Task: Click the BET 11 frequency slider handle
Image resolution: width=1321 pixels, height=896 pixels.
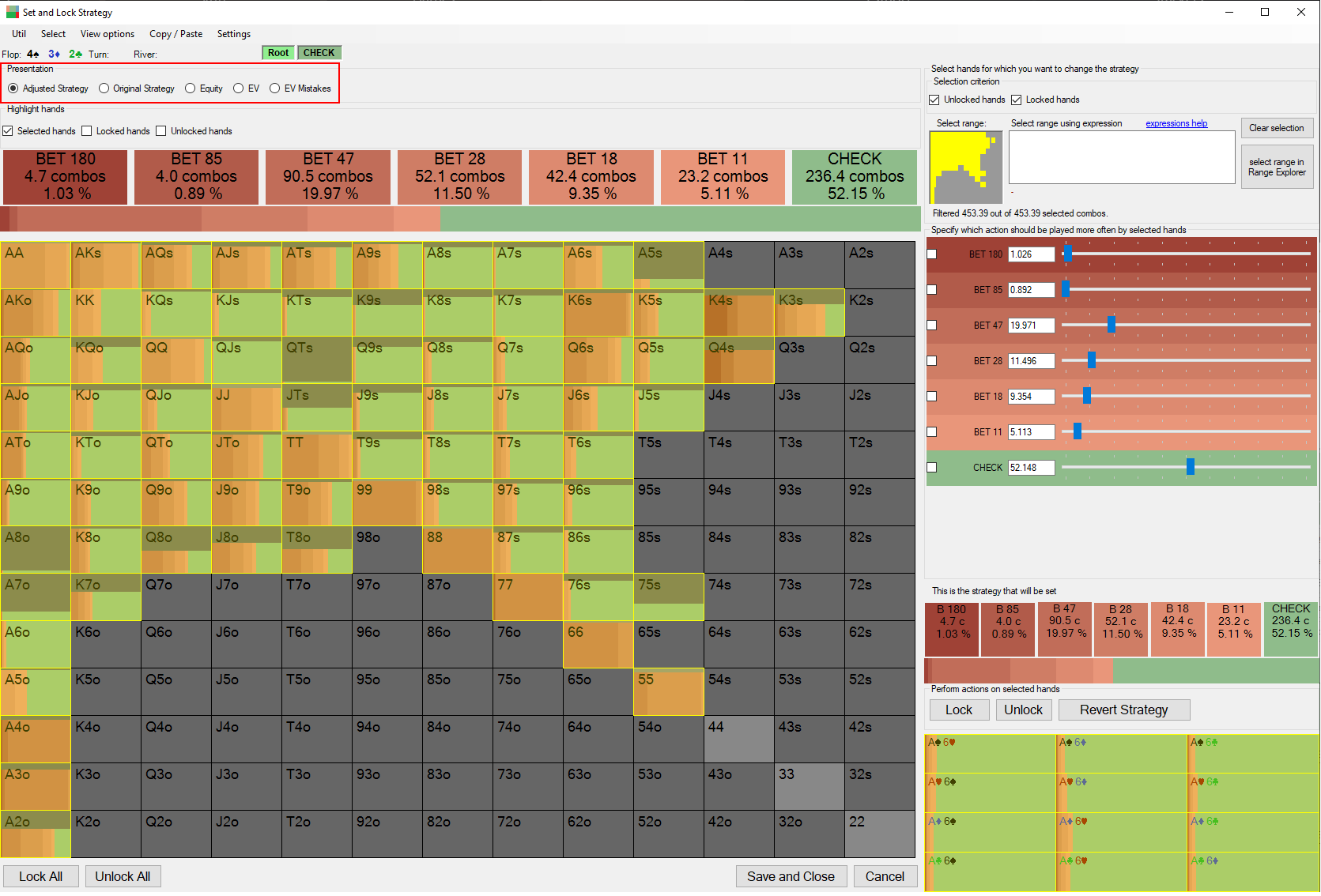Action: pyautogui.click(x=1078, y=431)
